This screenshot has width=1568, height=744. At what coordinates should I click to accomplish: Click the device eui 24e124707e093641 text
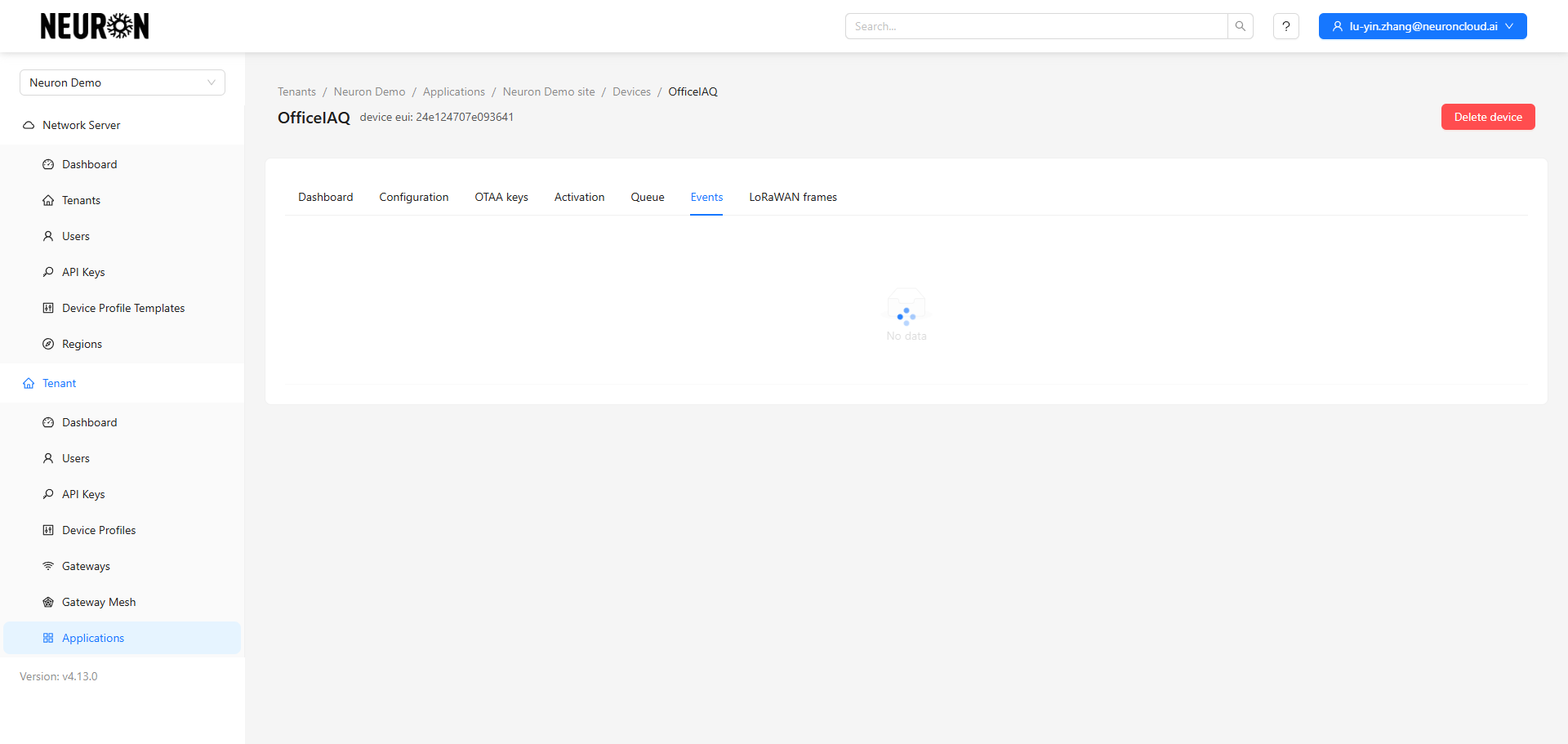[437, 117]
